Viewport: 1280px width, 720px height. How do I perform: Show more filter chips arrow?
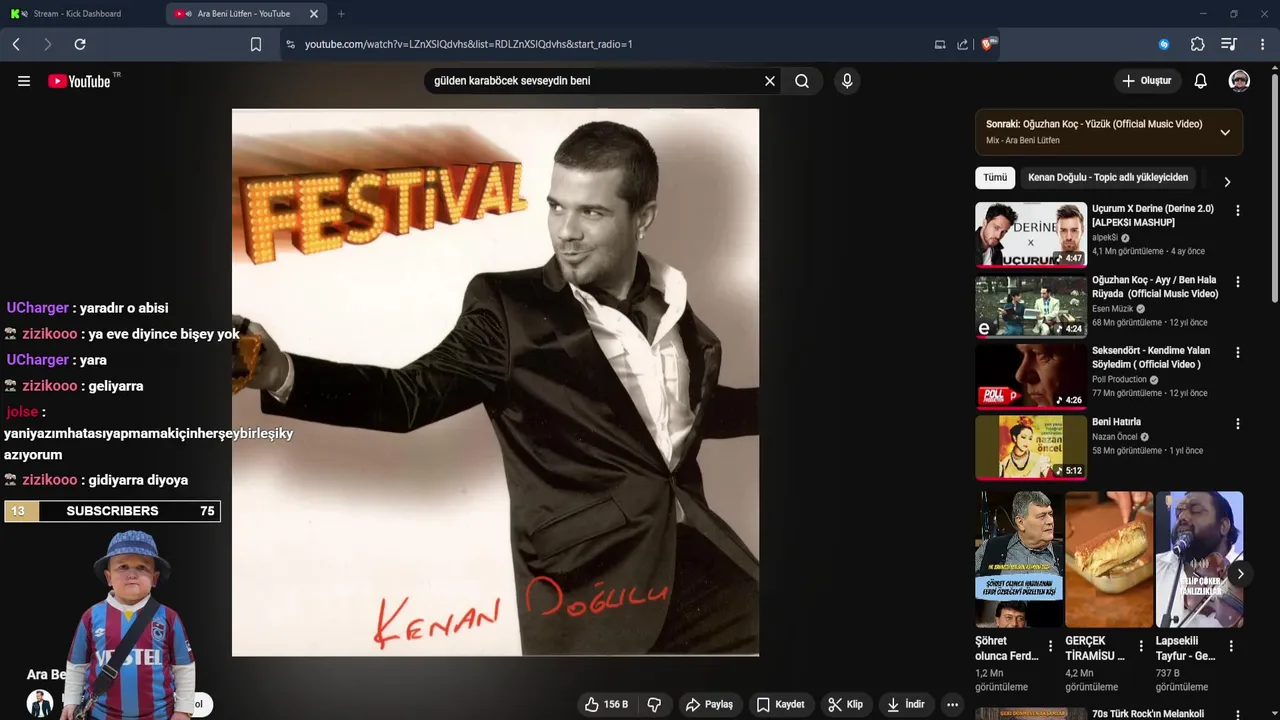click(1227, 181)
